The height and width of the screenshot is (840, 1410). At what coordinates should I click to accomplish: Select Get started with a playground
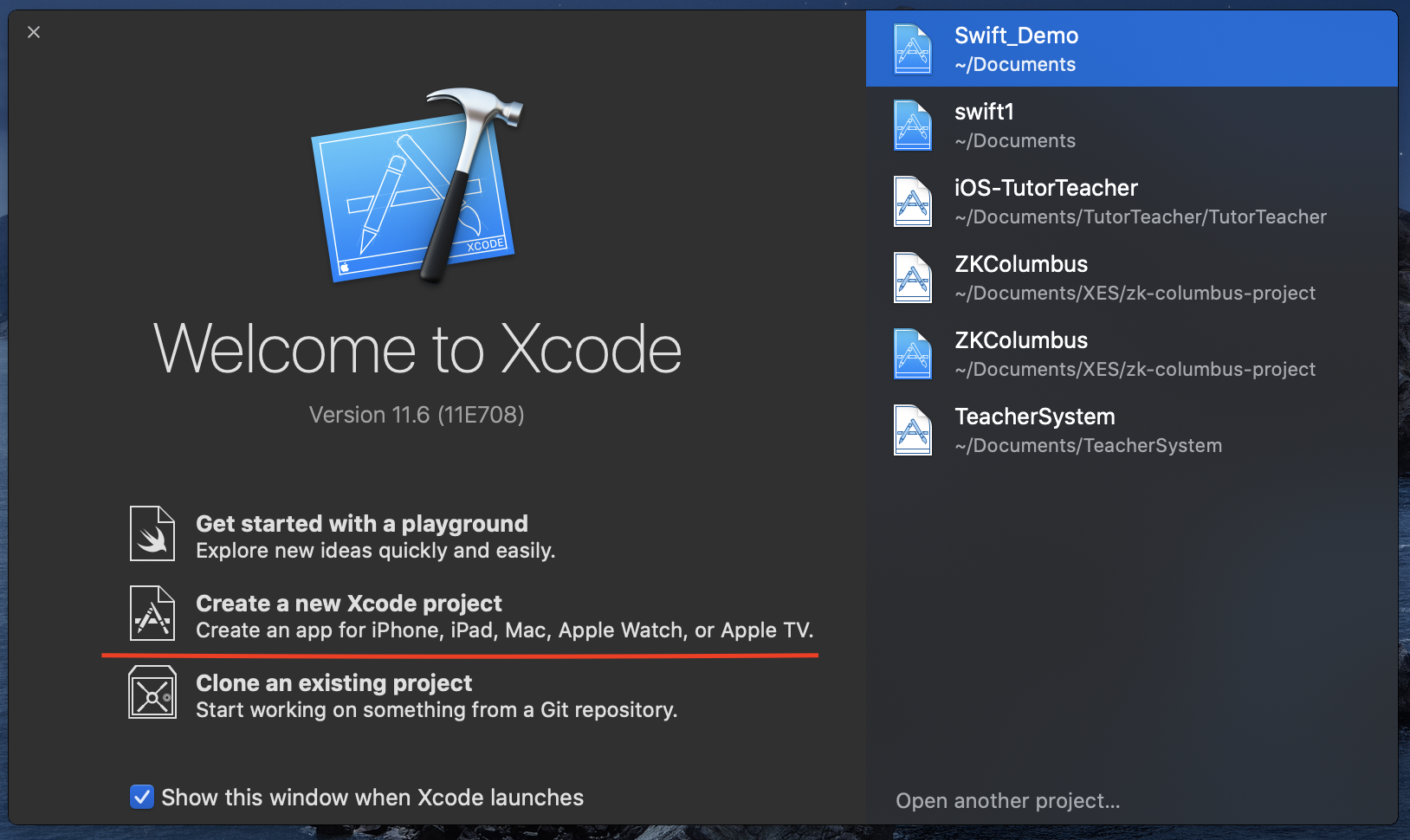pyautogui.click(x=362, y=525)
